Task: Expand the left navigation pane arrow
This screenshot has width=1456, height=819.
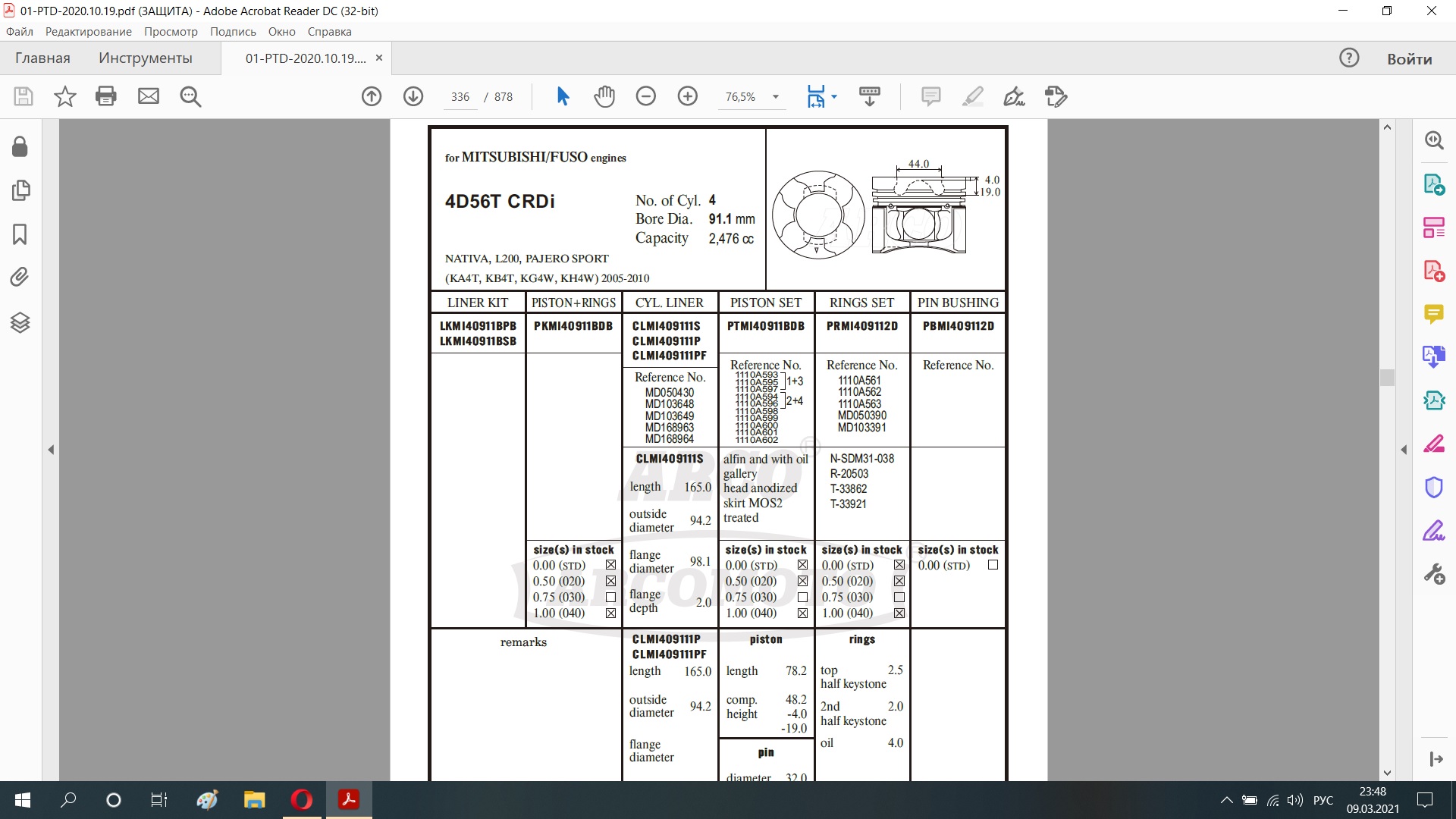Action: [x=51, y=450]
